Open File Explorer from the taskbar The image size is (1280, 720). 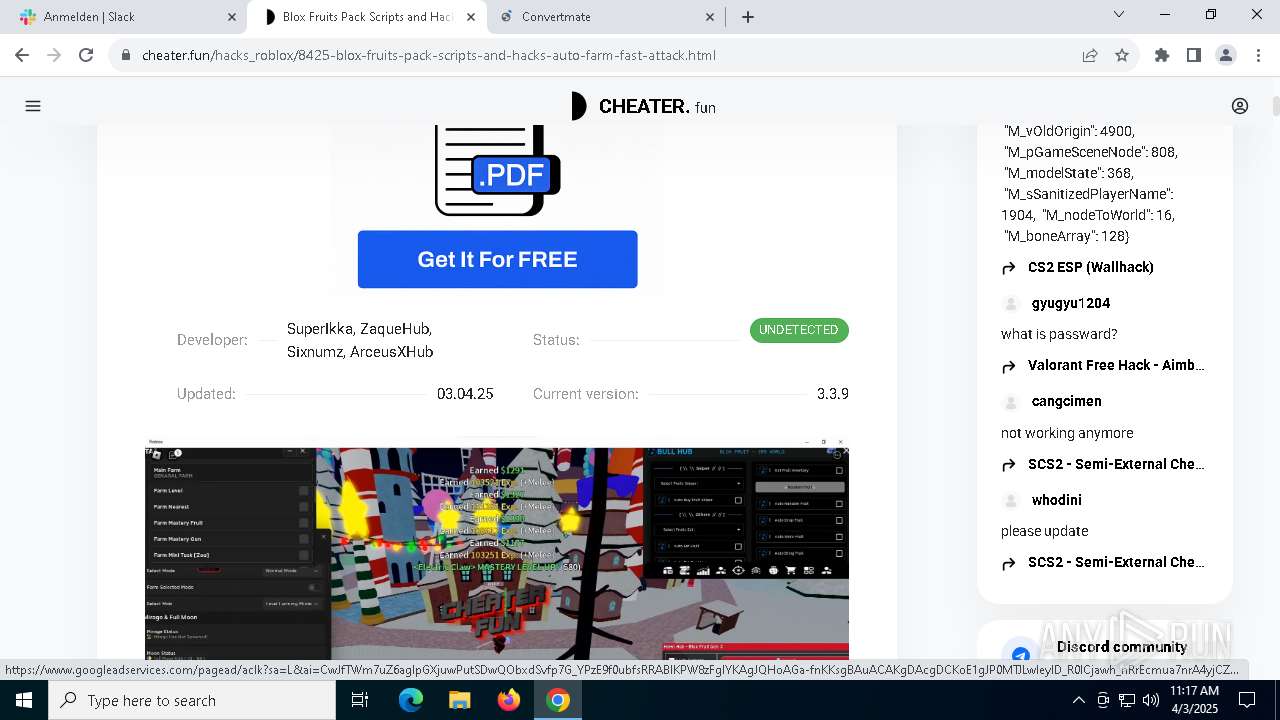(x=460, y=700)
